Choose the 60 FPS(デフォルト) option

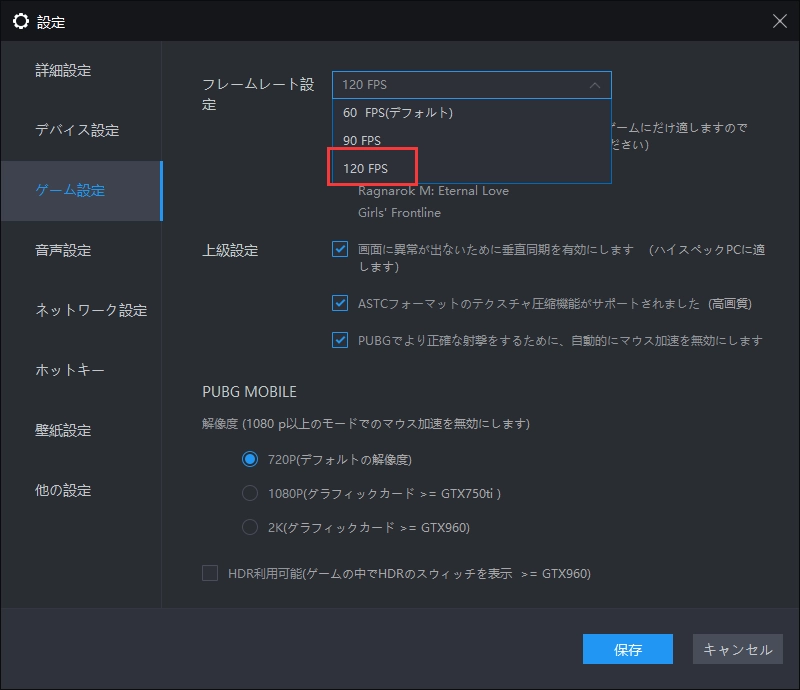point(471,112)
